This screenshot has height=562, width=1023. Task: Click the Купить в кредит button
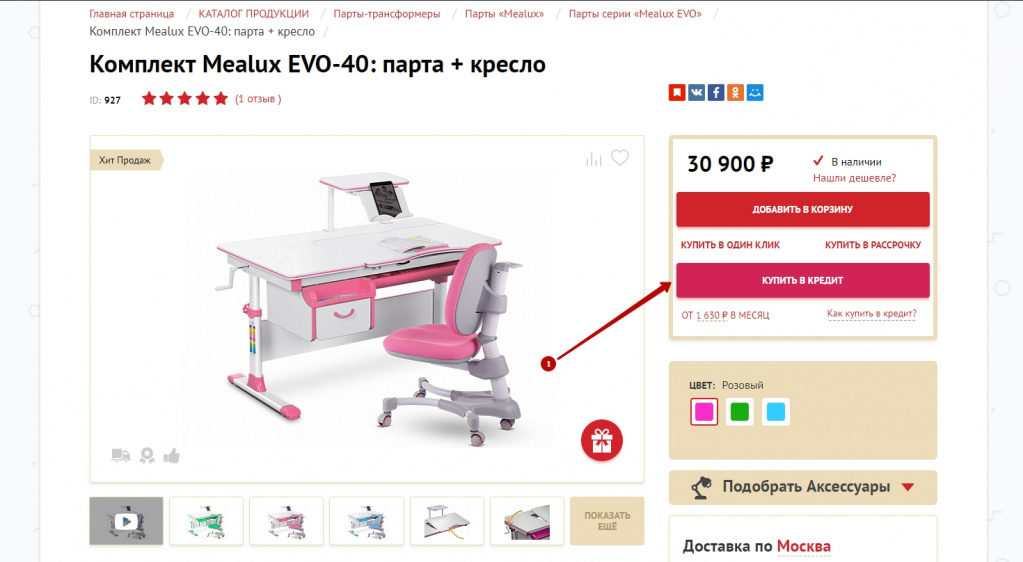pos(802,280)
